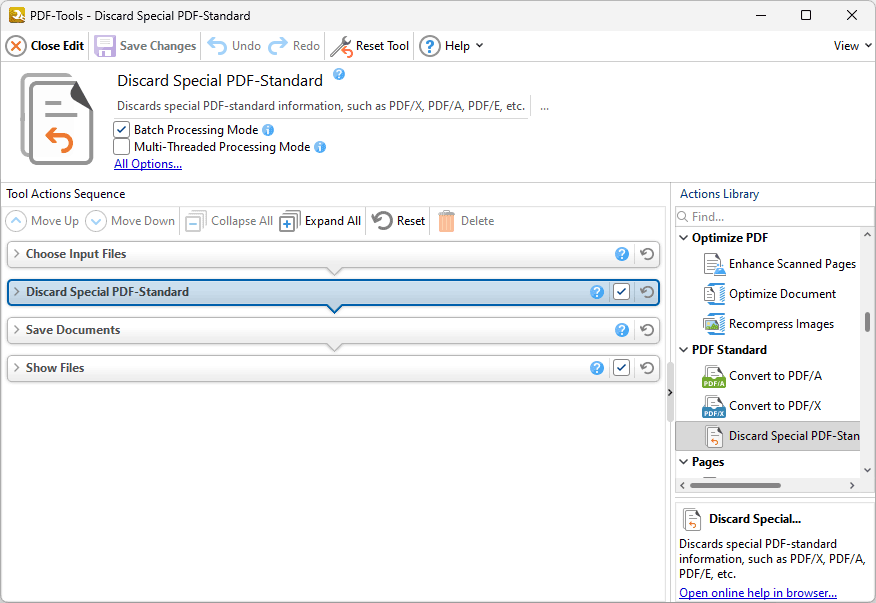Click the Find field in Actions Library
Image resolution: width=876 pixels, height=603 pixels.
pyautogui.click(x=774, y=217)
